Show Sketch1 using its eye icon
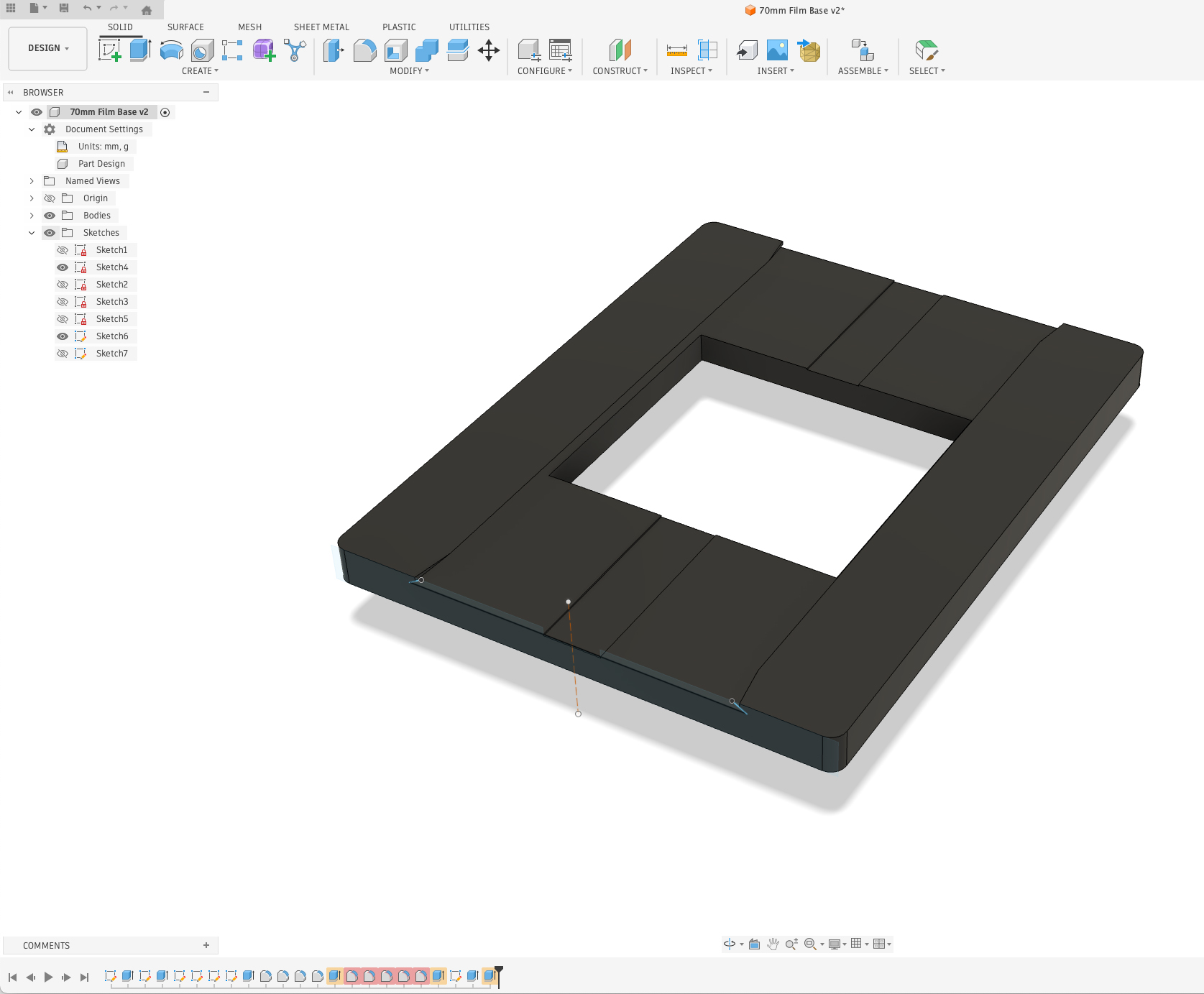 [63, 250]
